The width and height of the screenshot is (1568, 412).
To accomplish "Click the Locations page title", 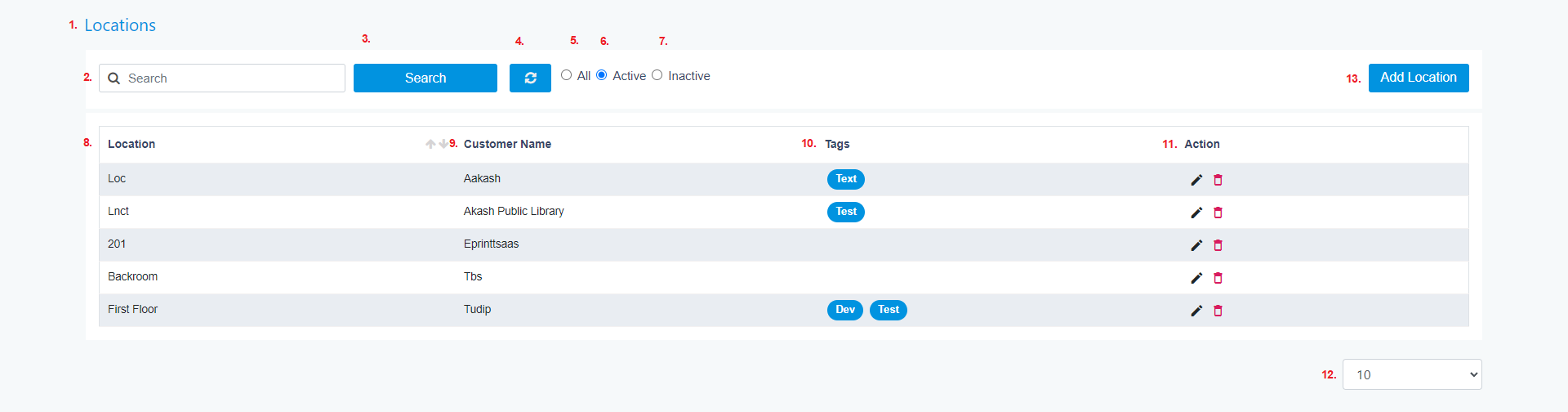I will pyautogui.click(x=120, y=25).
